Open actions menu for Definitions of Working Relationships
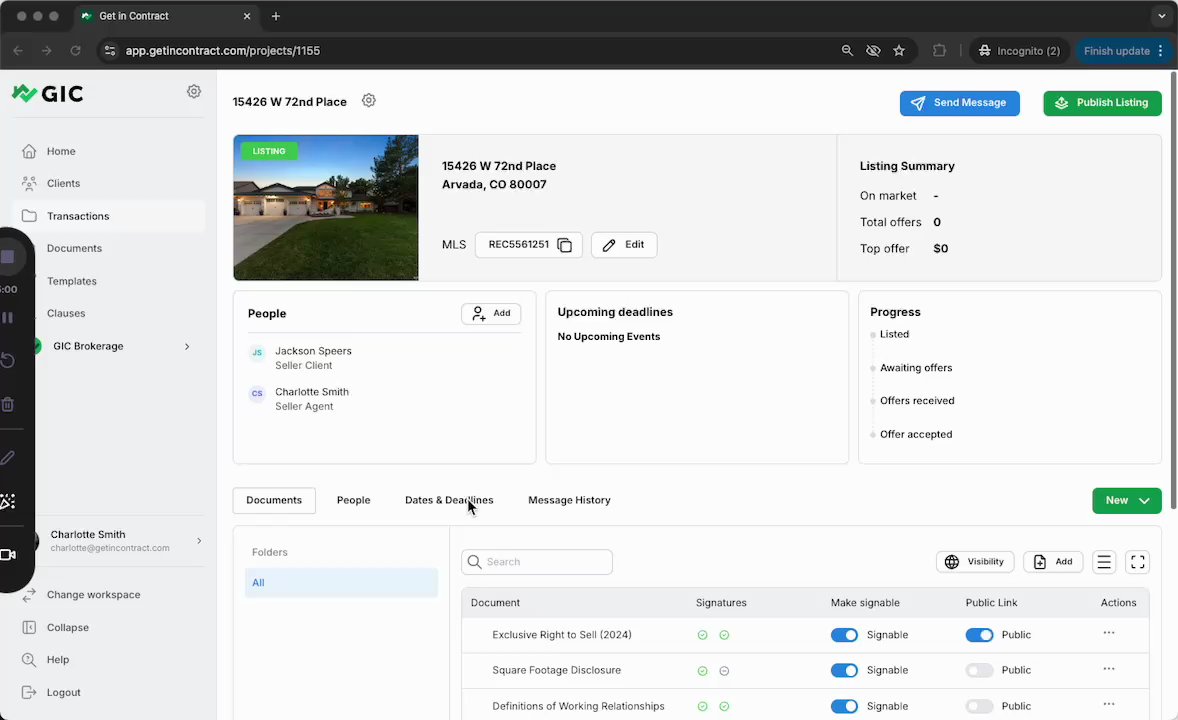1178x720 pixels. click(x=1109, y=705)
